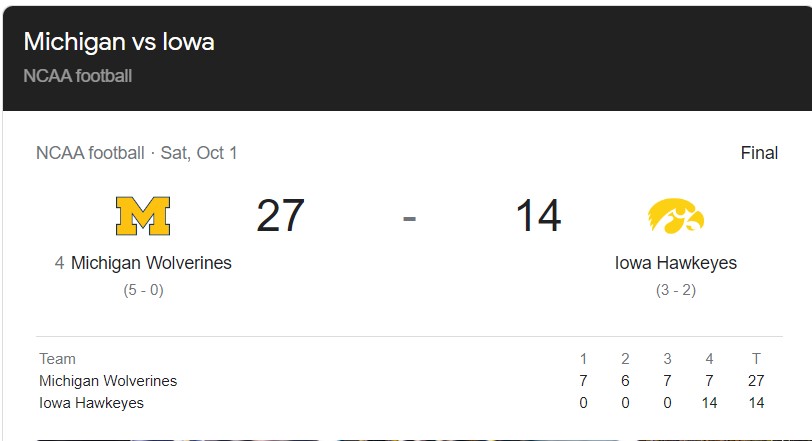Select Michigan Wolverines row in score table
The height and width of the screenshot is (441, 812).
[x=108, y=381]
